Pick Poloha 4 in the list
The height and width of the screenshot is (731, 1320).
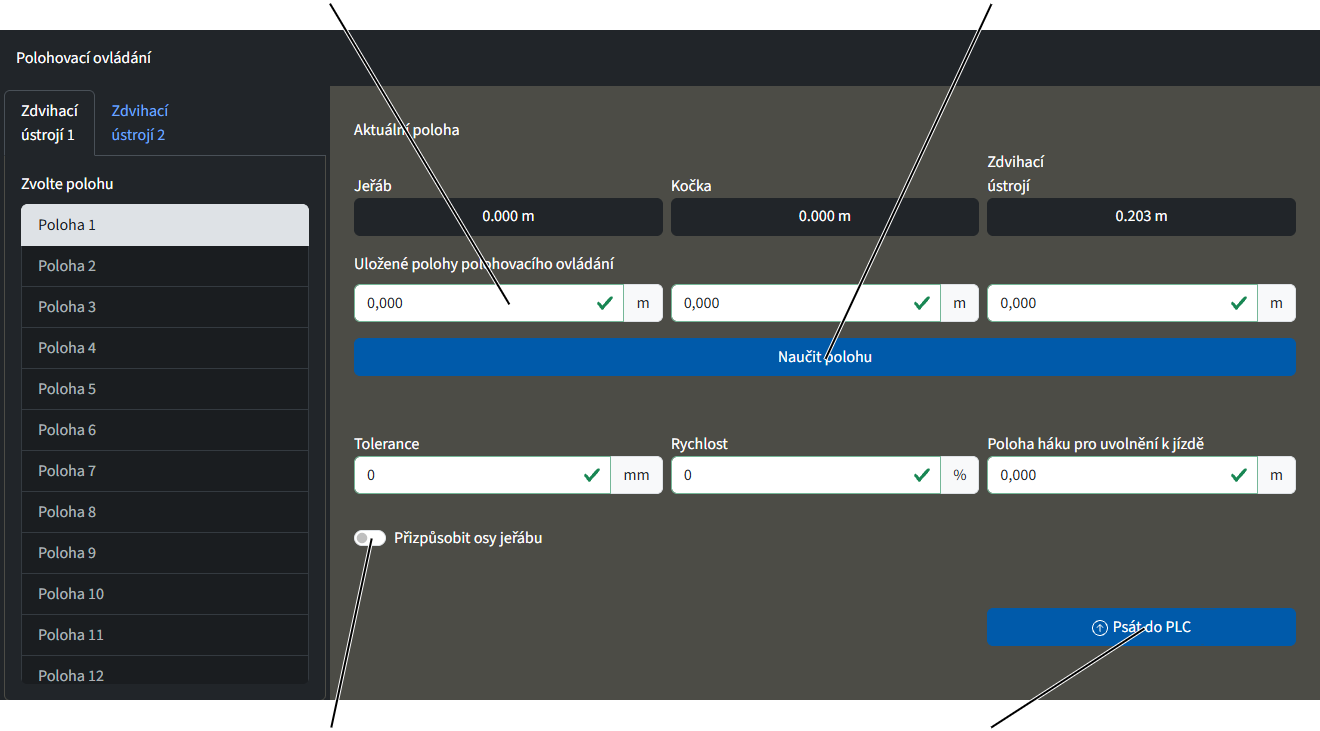click(x=165, y=348)
